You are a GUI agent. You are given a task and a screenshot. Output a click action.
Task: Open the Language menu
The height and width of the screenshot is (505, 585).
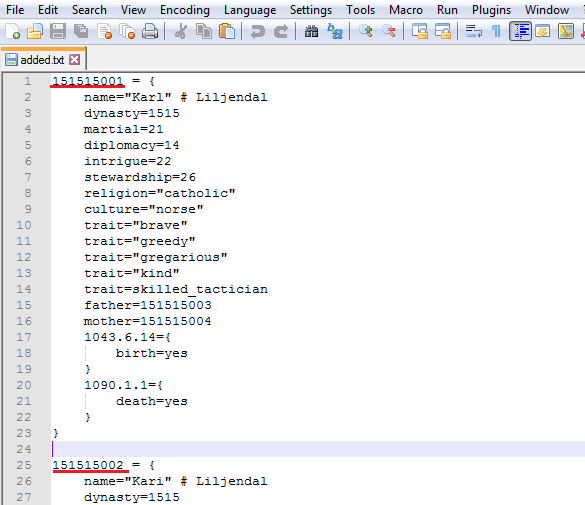(250, 10)
